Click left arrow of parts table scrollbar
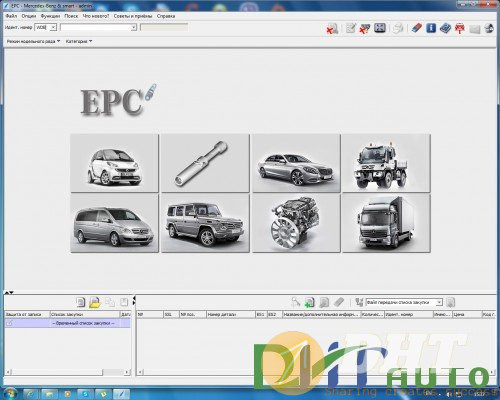Image resolution: width=500 pixels, height=400 pixels. (140, 372)
